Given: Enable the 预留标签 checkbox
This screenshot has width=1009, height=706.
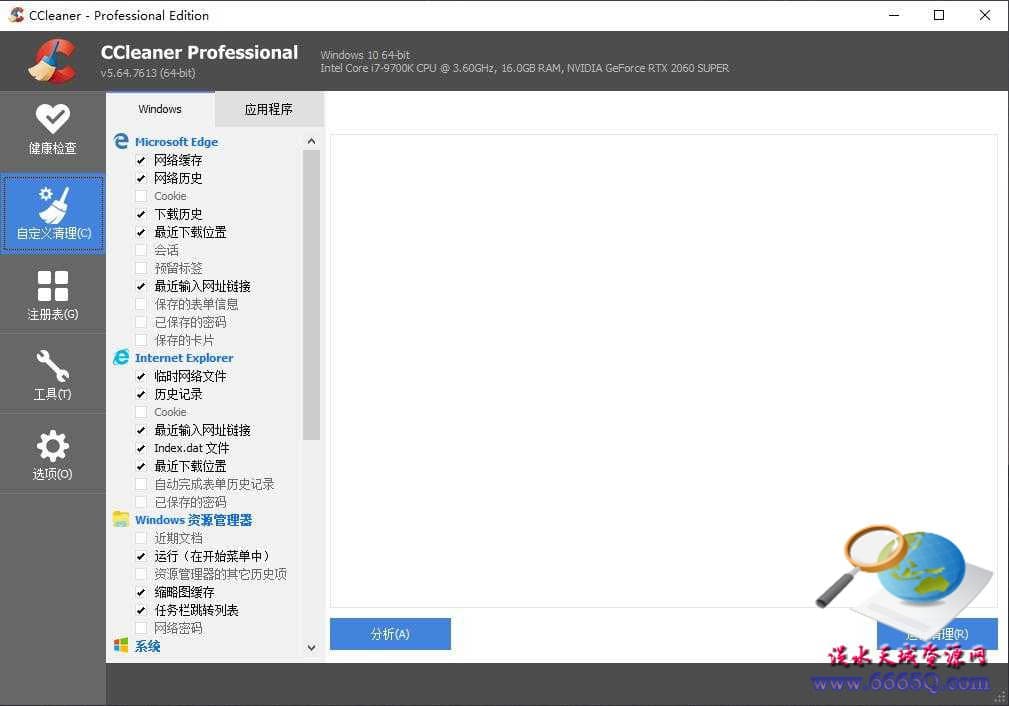Looking at the screenshot, I should (x=141, y=268).
